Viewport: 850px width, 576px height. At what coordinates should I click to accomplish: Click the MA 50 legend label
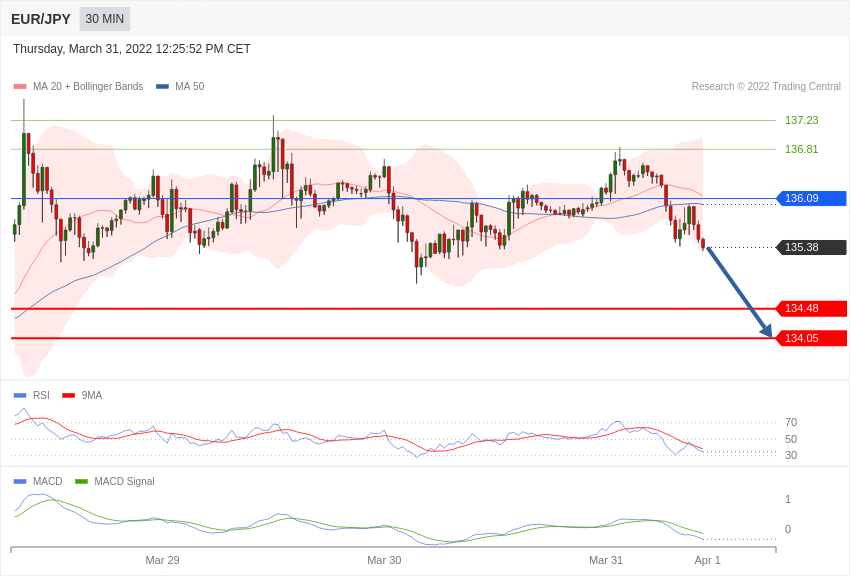point(190,87)
